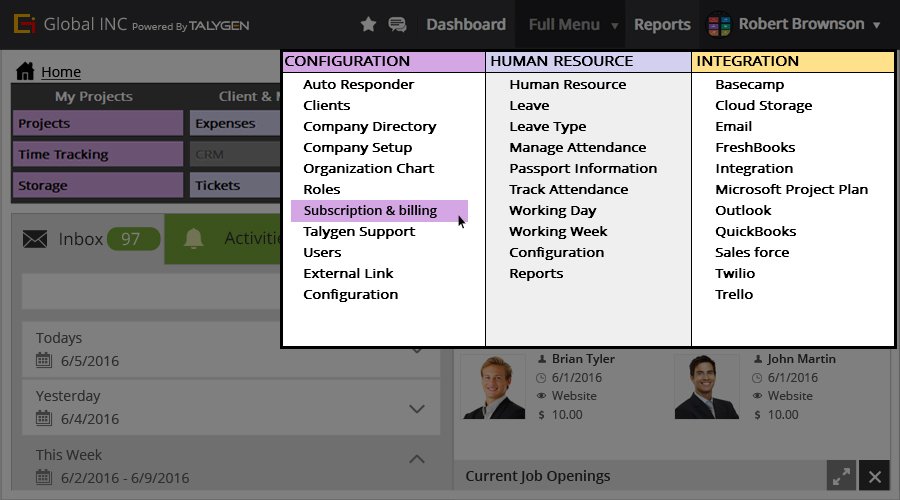Open Trello integration
This screenshot has height=500, width=900.
[x=734, y=294]
